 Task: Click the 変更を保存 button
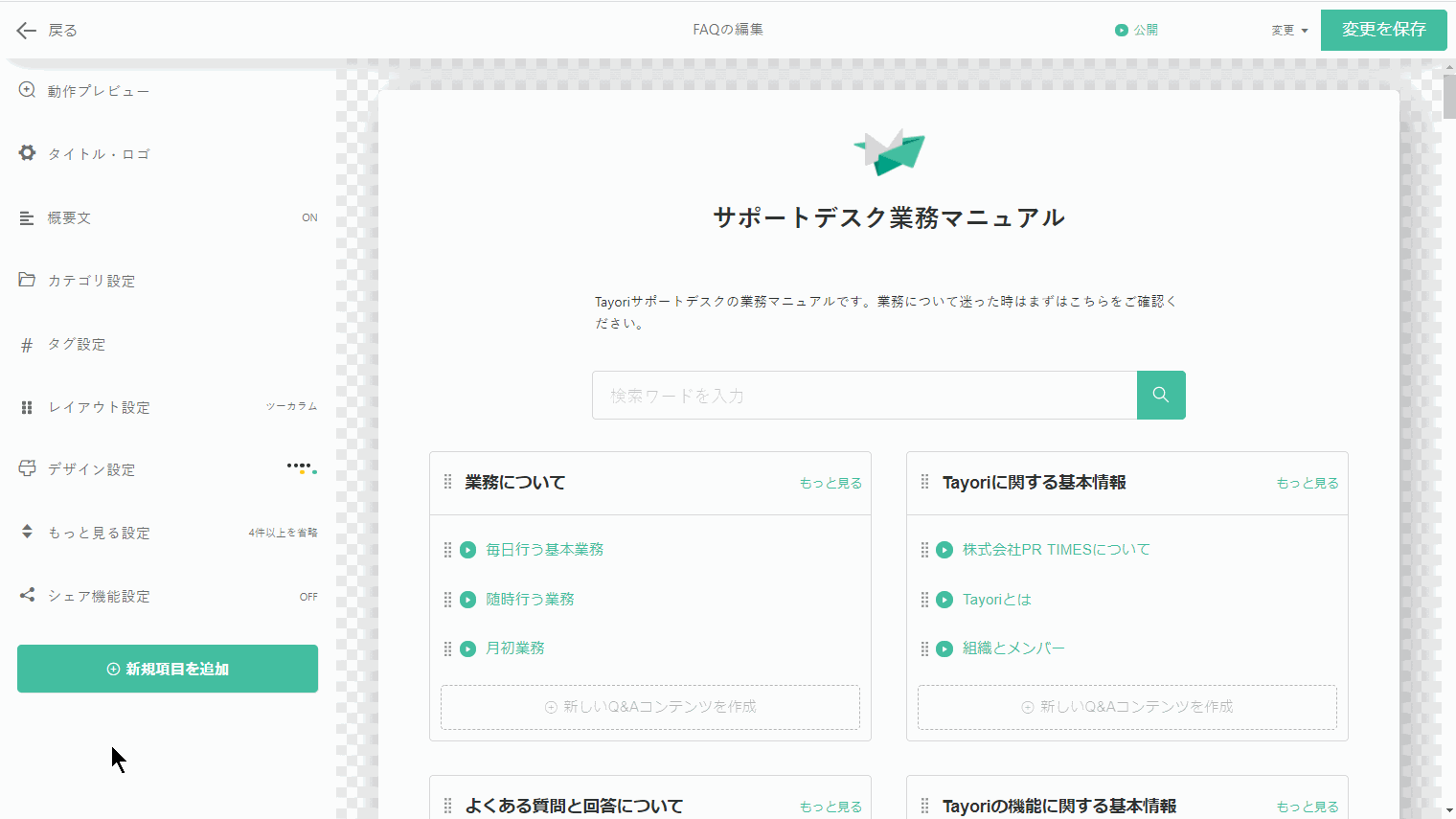[1383, 30]
